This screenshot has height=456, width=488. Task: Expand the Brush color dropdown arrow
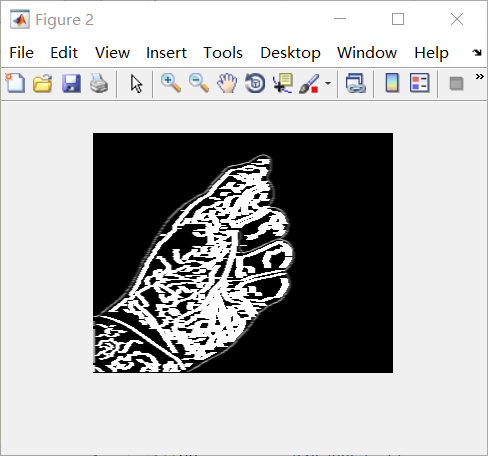click(328, 83)
